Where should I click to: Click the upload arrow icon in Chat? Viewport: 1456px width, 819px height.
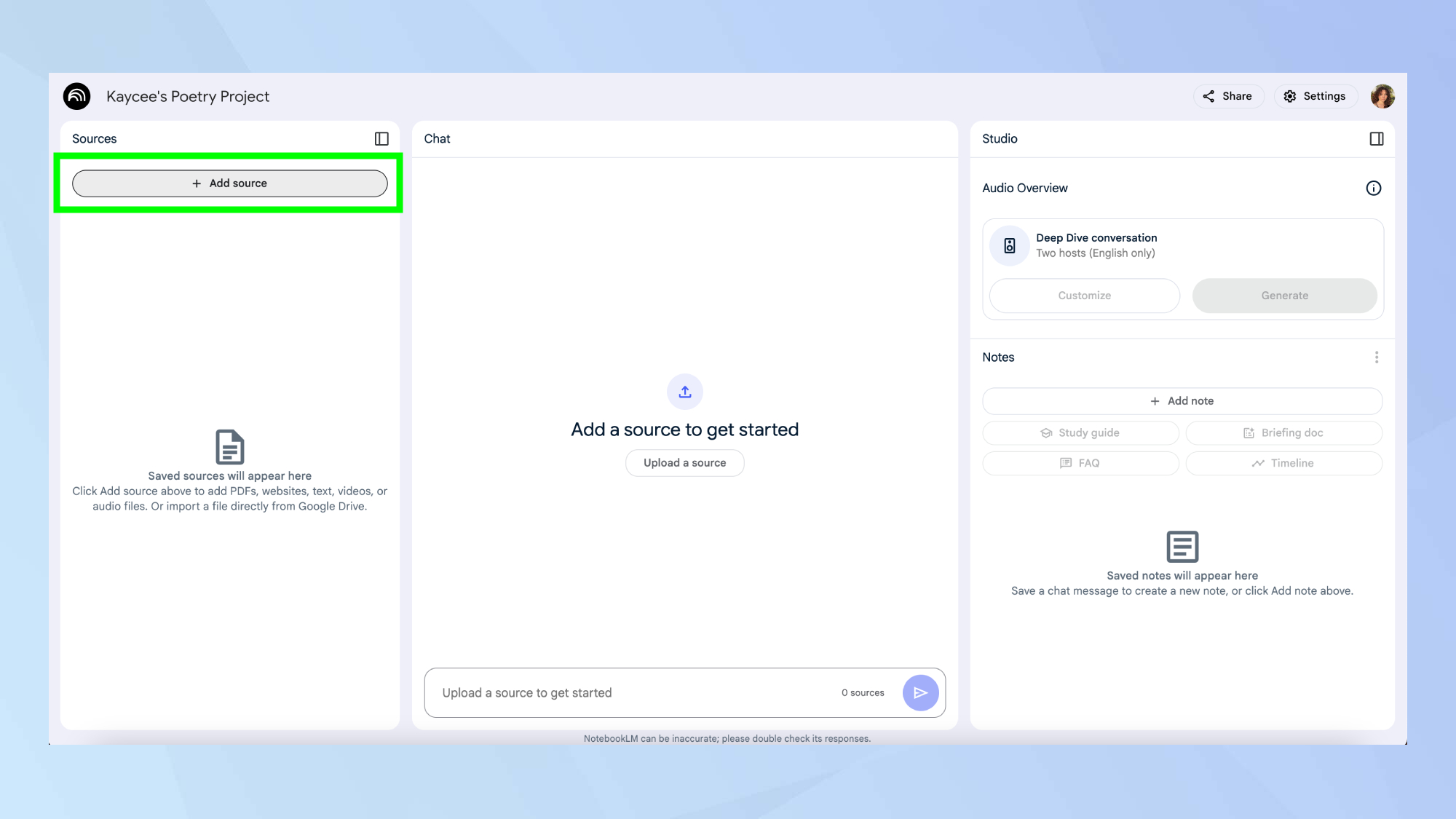click(x=684, y=392)
